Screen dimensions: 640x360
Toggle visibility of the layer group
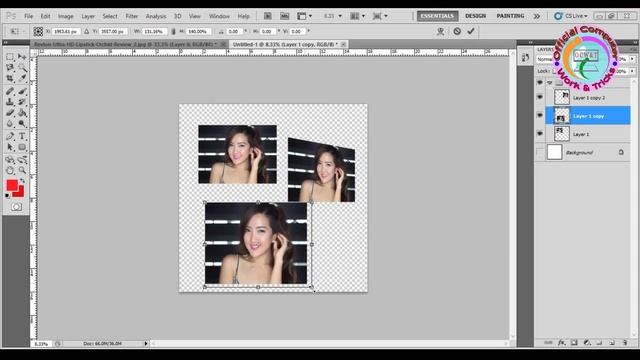pyautogui.click(x=540, y=82)
